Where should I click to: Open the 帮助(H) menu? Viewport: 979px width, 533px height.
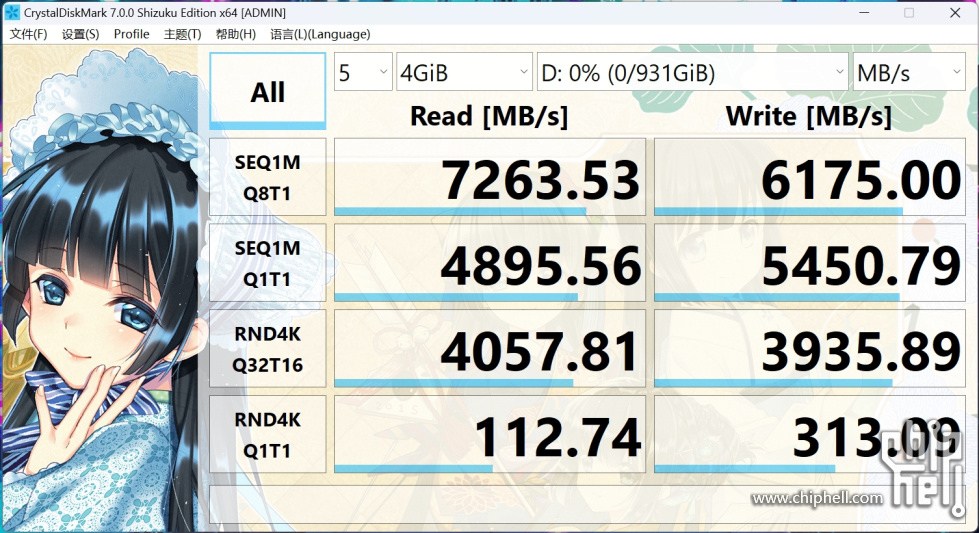[x=235, y=34]
